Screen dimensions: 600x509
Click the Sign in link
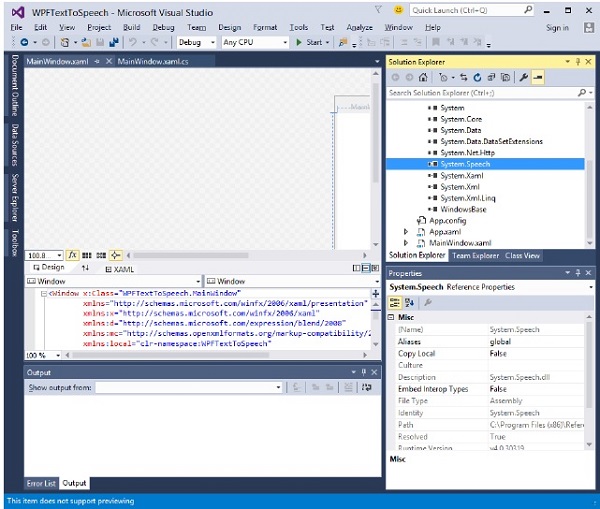click(x=557, y=28)
